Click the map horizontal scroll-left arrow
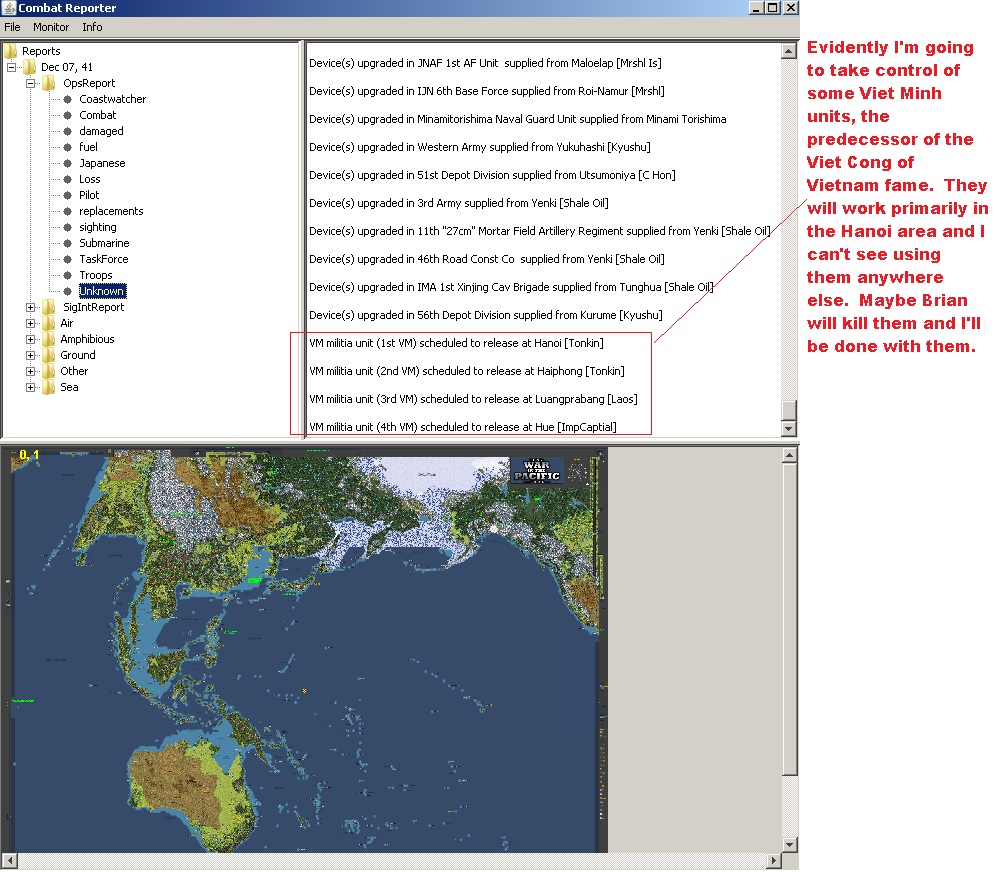The width and height of the screenshot is (997, 872). [x=8, y=861]
